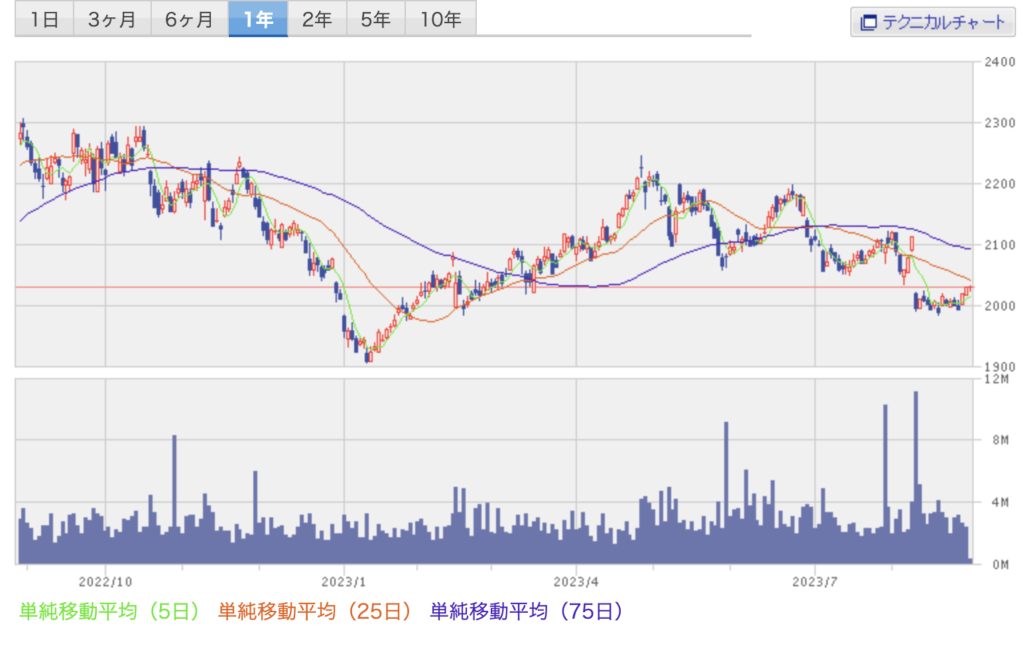Click the 2022/10 date axis label
Image resolution: width=1024 pixels, height=646 pixels.
click(x=105, y=580)
